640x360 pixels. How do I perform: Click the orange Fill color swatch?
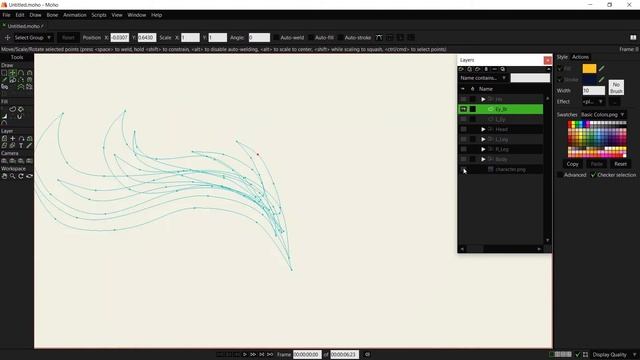click(x=589, y=69)
